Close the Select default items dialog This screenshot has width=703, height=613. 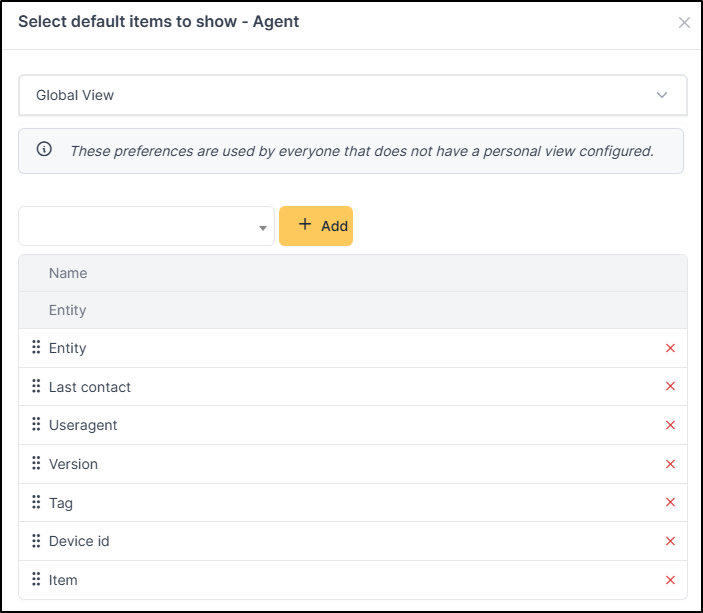click(684, 22)
